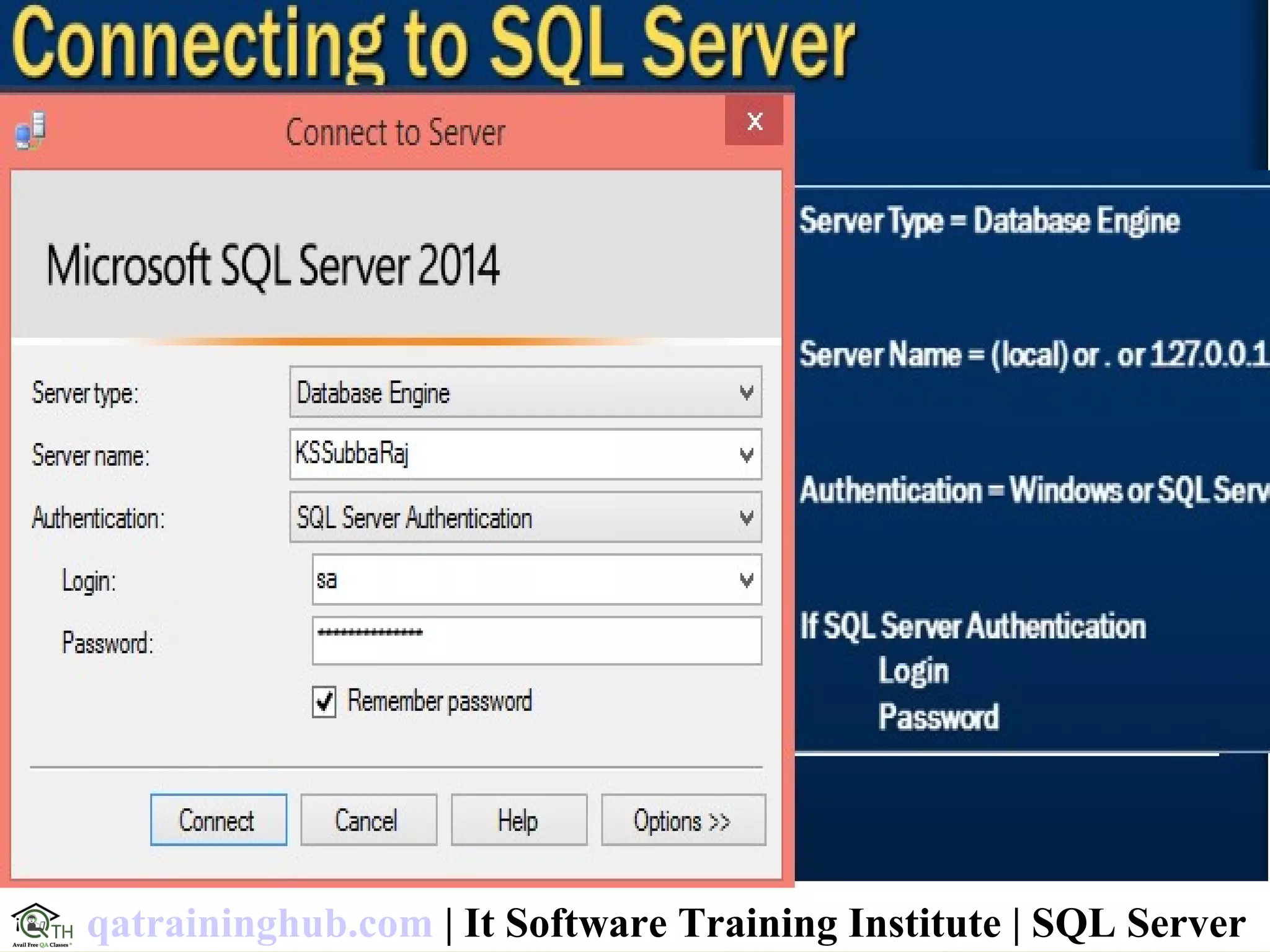The image size is (1270, 952).
Task: Expand the Authentication dropdown arrow
Action: tap(747, 518)
